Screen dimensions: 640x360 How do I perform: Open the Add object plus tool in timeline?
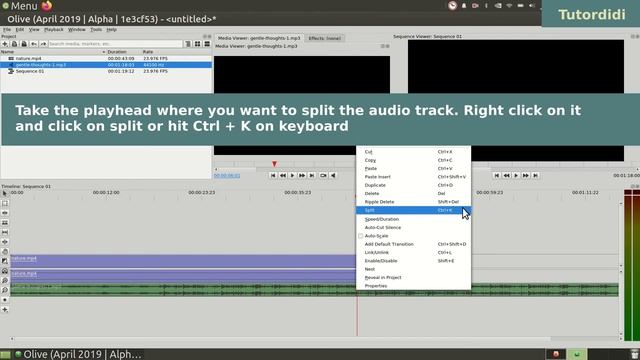pyautogui.click(x=5, y=310)
